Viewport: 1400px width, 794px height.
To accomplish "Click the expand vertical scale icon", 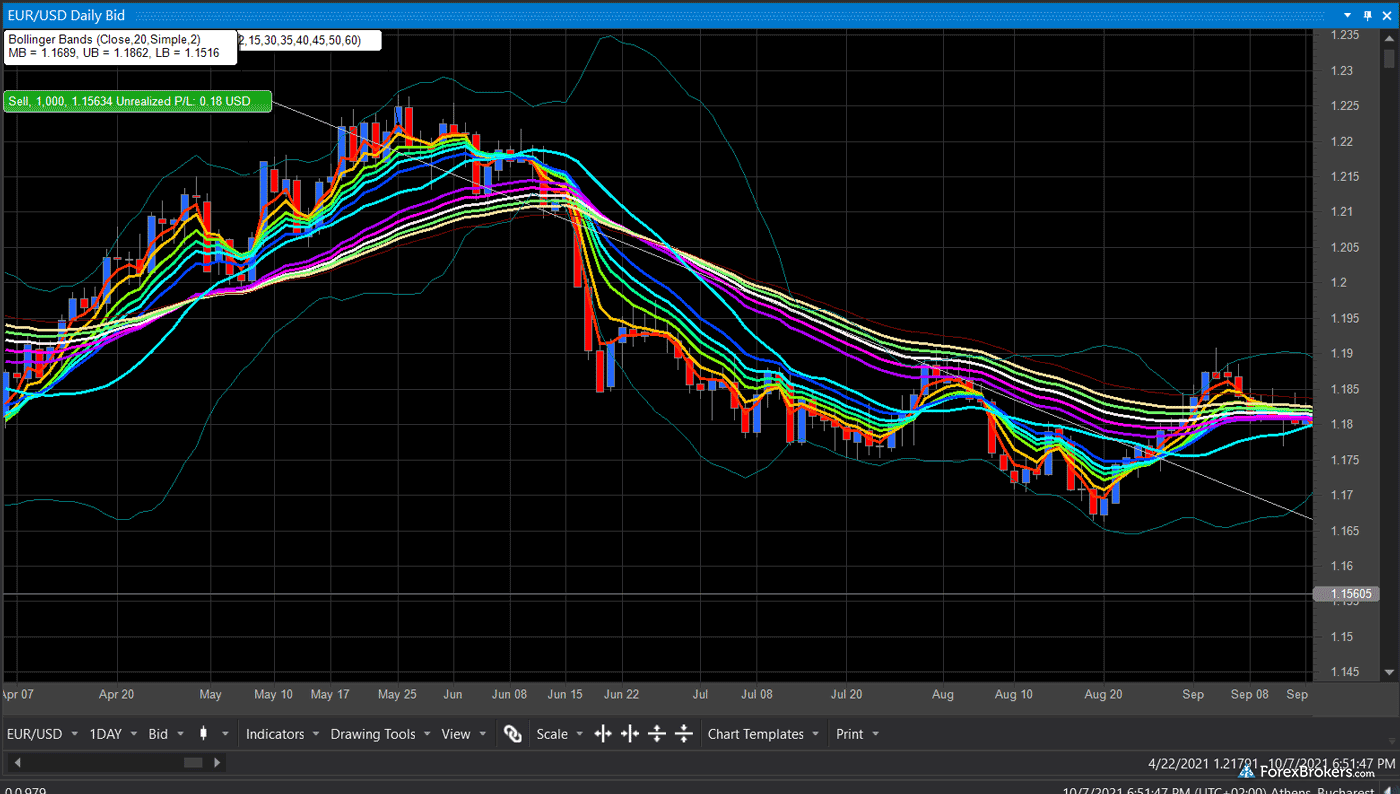I will point(657,733).
